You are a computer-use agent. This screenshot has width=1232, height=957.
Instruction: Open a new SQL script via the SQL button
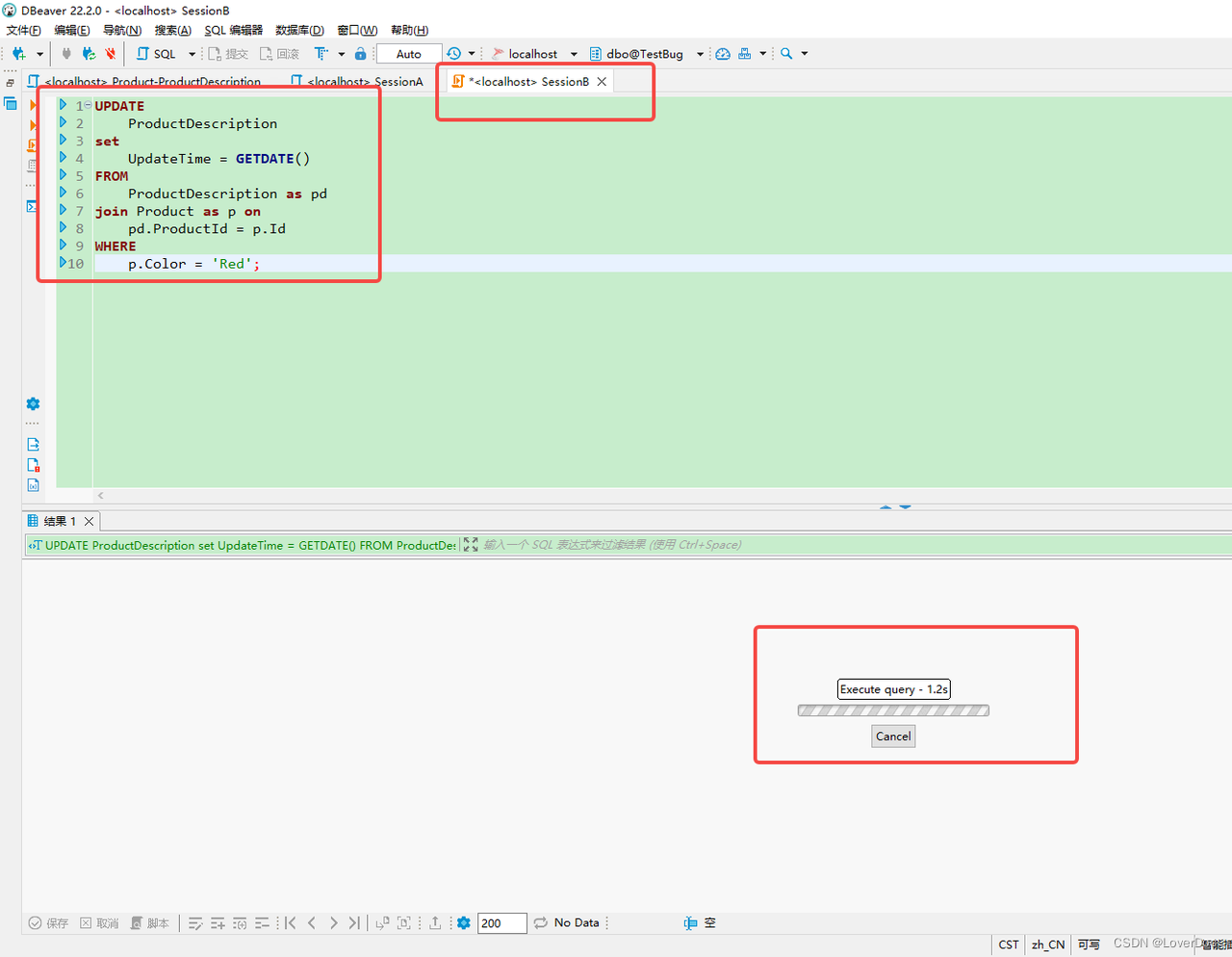tap(156, 54)
